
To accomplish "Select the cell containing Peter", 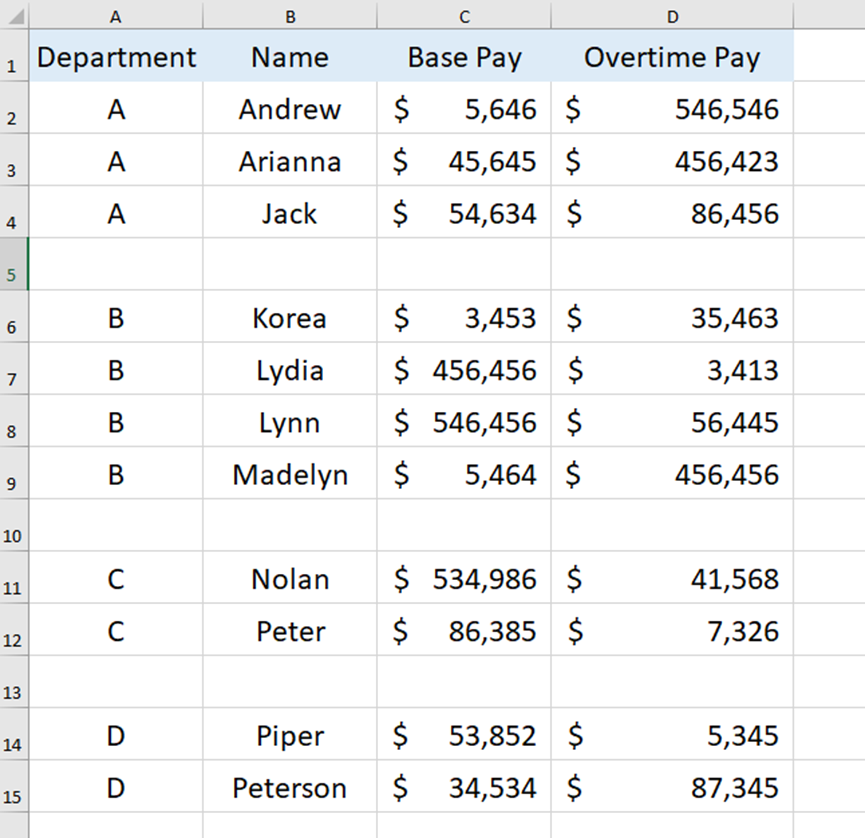I will (290, 629).
